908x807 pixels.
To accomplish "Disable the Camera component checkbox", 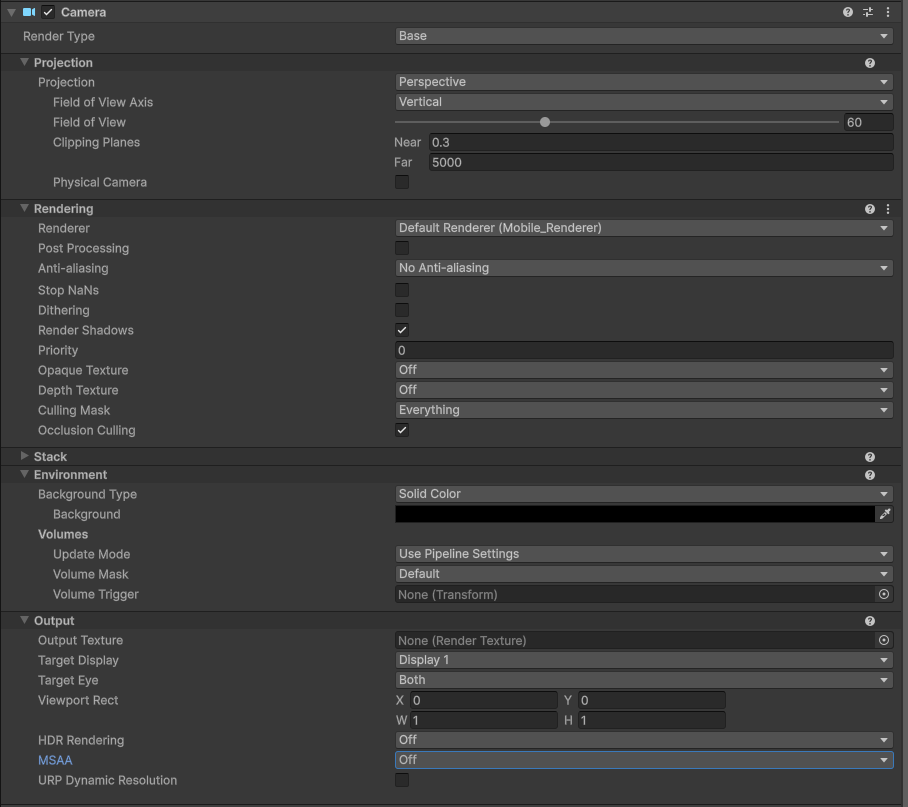I will [48, 12].
